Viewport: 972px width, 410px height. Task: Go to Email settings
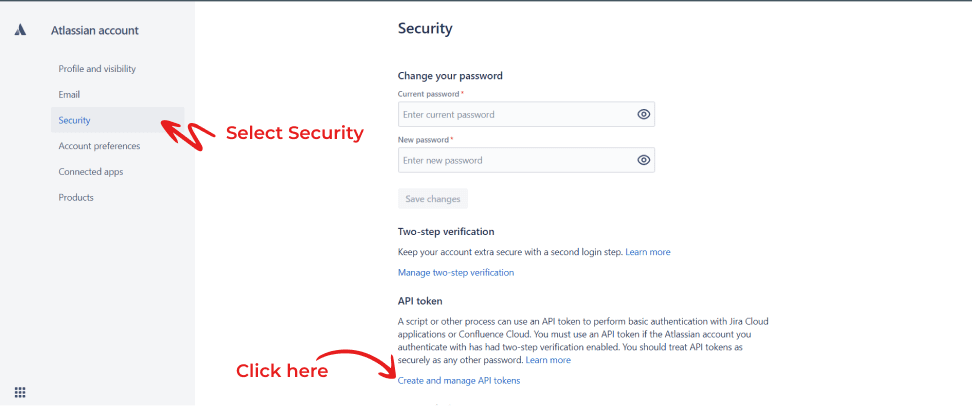tap(69, 95)
